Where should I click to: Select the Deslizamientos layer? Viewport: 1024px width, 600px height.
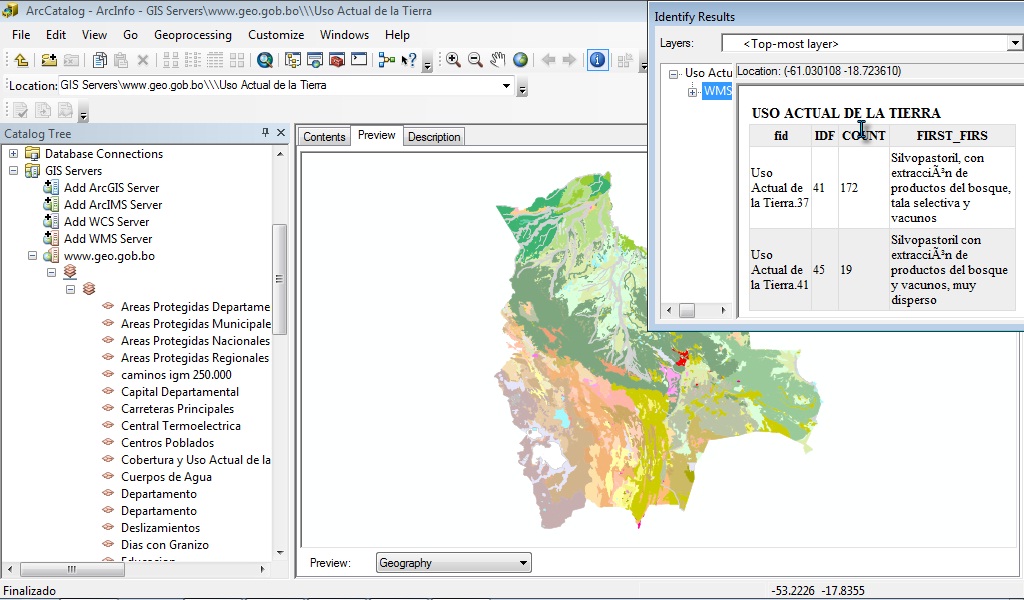pos(160,528)
